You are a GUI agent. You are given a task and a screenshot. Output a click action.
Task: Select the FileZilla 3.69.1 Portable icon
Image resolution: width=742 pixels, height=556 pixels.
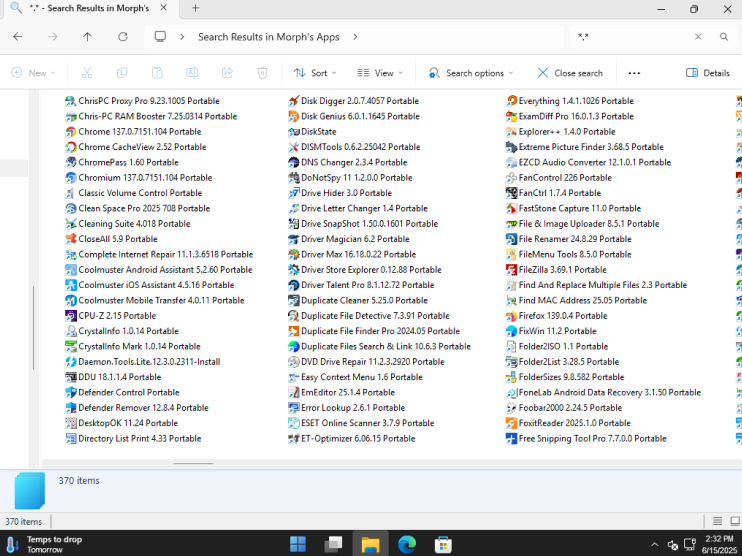click(511, 270)
